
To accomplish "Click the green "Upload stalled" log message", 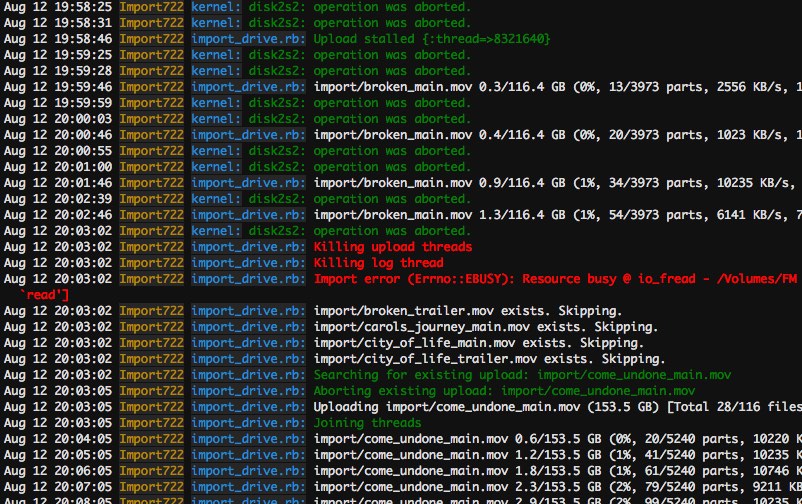I will coord(431,39).
